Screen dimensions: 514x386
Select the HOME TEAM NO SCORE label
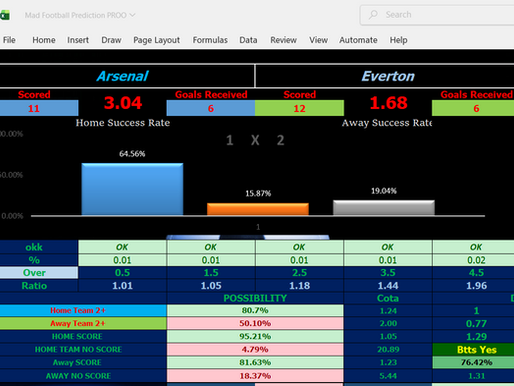tap(83, 349)
